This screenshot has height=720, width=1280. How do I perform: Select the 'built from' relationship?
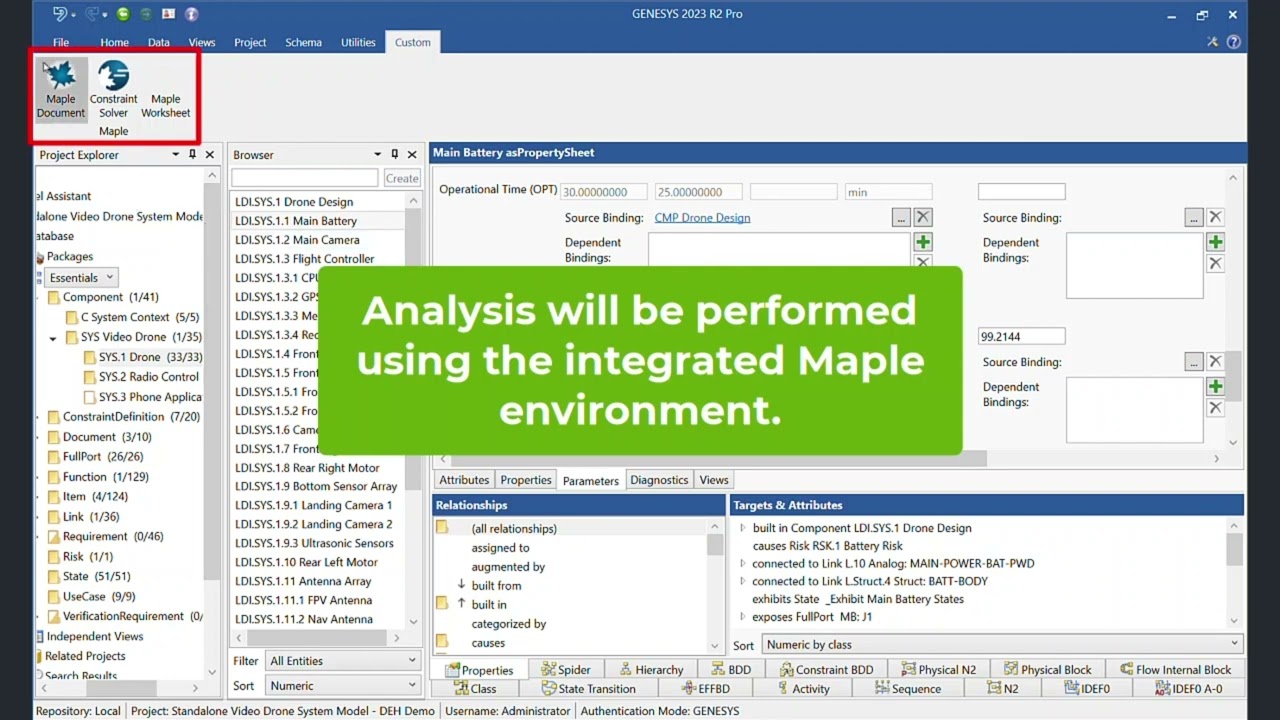click(496, 586)
